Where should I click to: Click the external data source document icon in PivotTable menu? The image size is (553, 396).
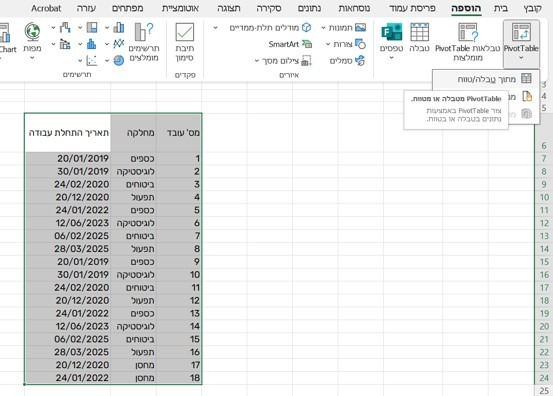pos(527,96)
